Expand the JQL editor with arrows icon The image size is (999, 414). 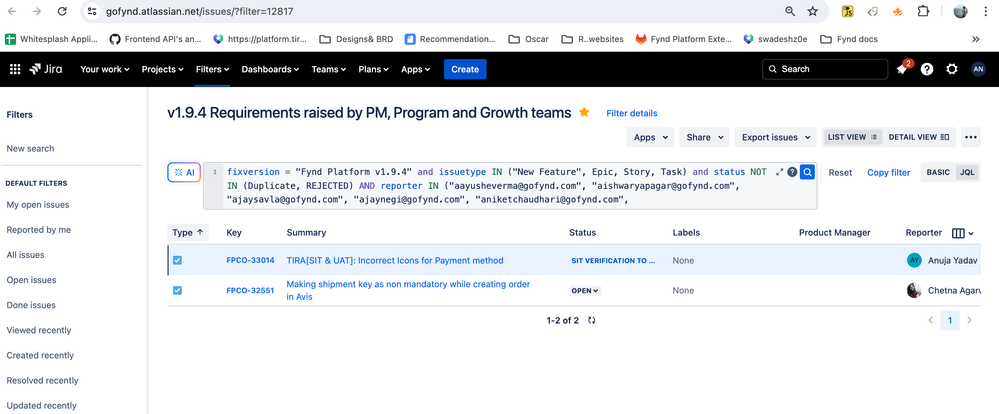point(779,172)
